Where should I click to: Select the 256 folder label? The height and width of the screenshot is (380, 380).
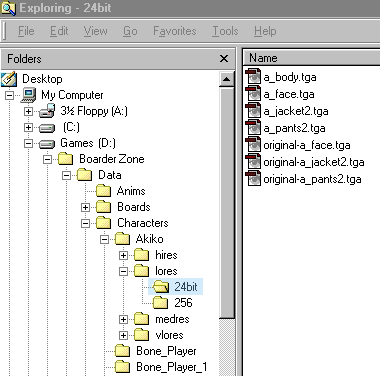pos(183,303)
